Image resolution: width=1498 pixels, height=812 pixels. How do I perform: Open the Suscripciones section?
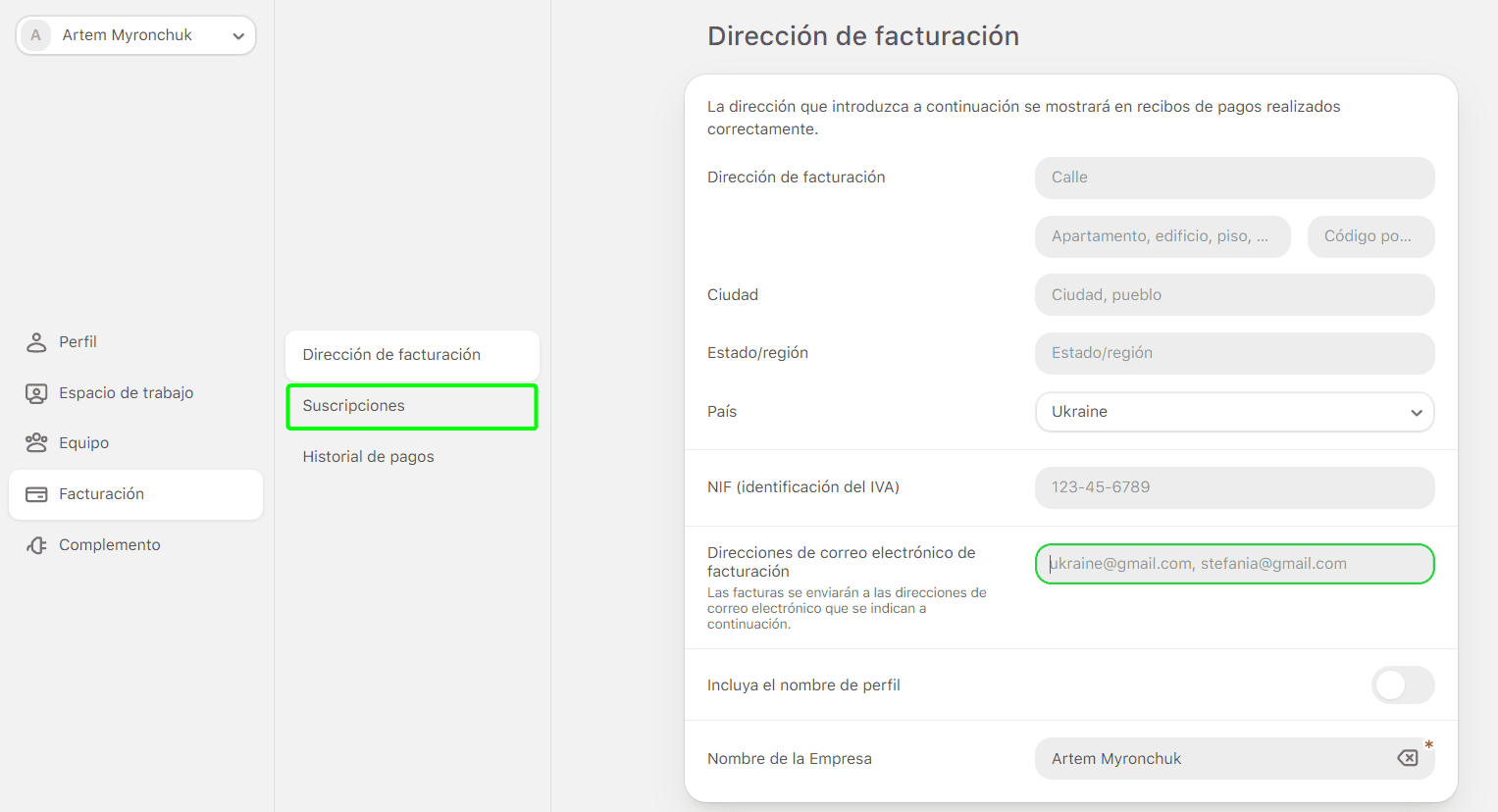(412, 405)
